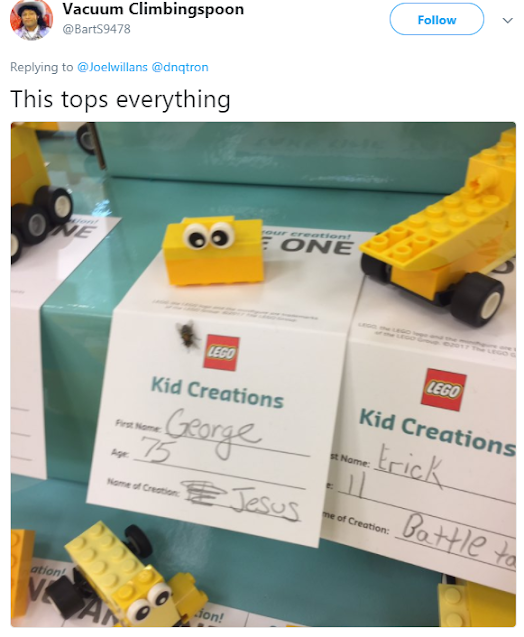Open Vacuum Climbingspoon's profile avatar

pyautogui.click(x=31, y=20)
